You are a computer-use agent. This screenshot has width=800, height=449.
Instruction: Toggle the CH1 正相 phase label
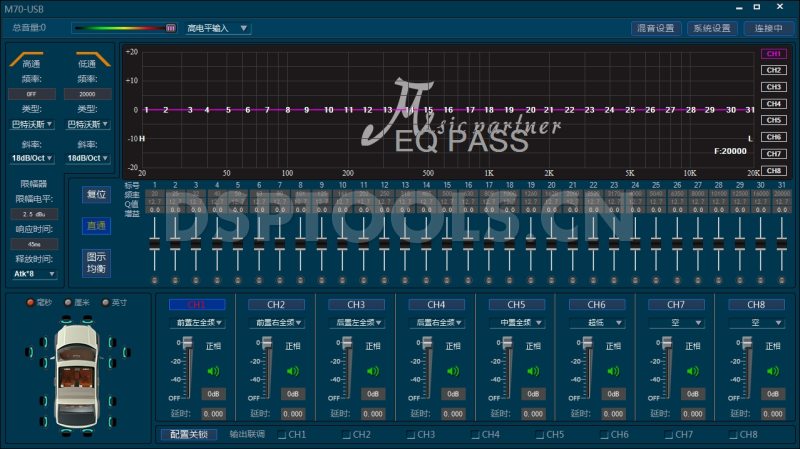tap(213, 346)
